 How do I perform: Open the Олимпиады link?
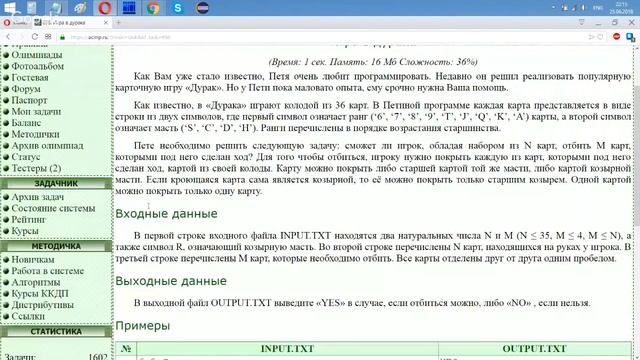click(37, 55)
